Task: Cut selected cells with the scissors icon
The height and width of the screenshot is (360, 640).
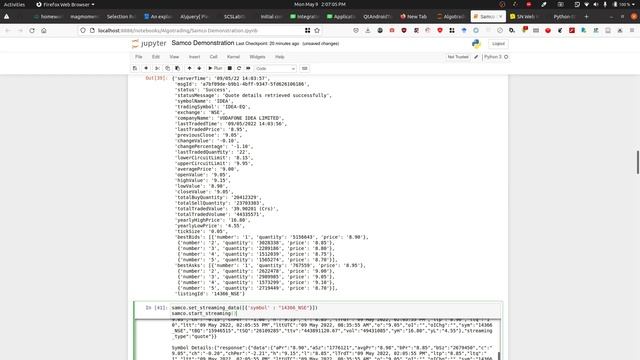Action: click(x=157, y=68)
